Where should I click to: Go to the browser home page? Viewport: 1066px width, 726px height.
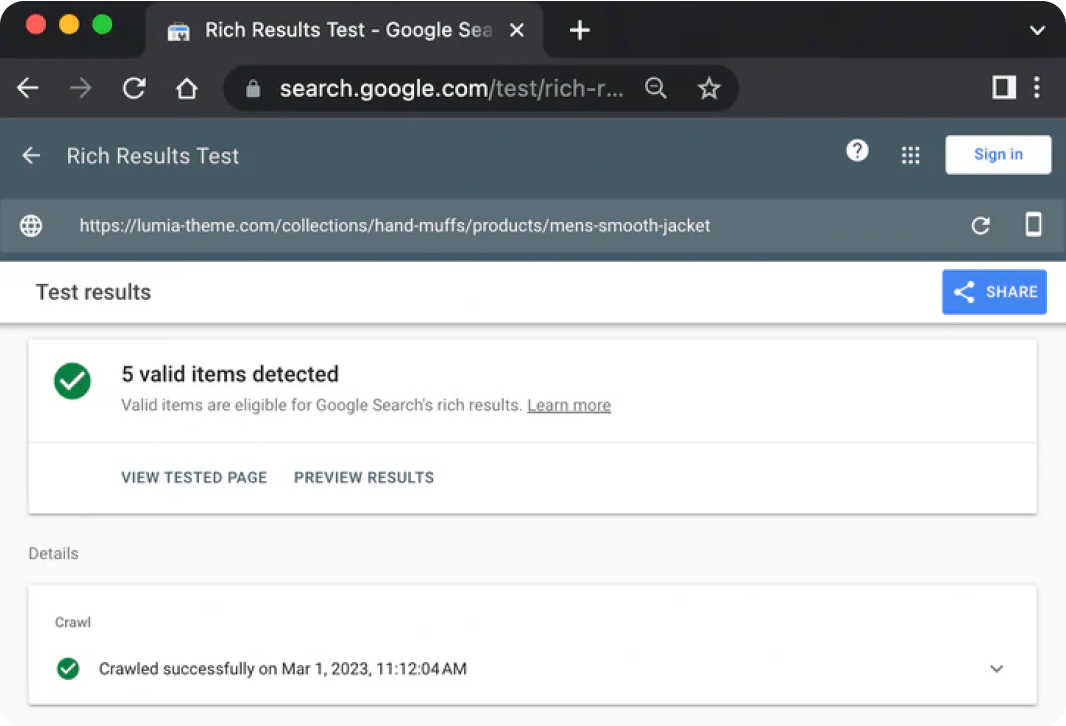[186, 89]
